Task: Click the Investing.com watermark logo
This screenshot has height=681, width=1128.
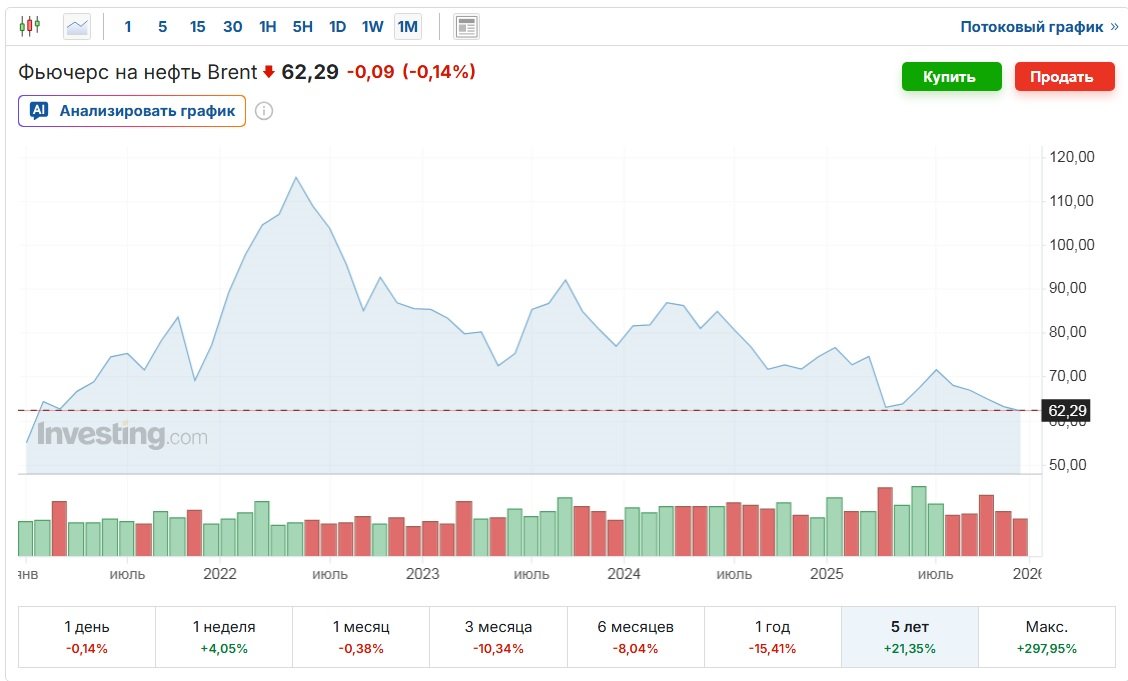Action: tap(122, 435)
